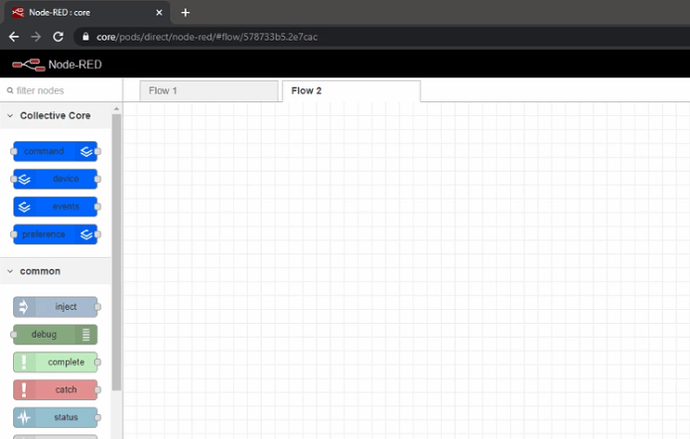Select the preference node in the palette
690x439 pixels.
55,234
